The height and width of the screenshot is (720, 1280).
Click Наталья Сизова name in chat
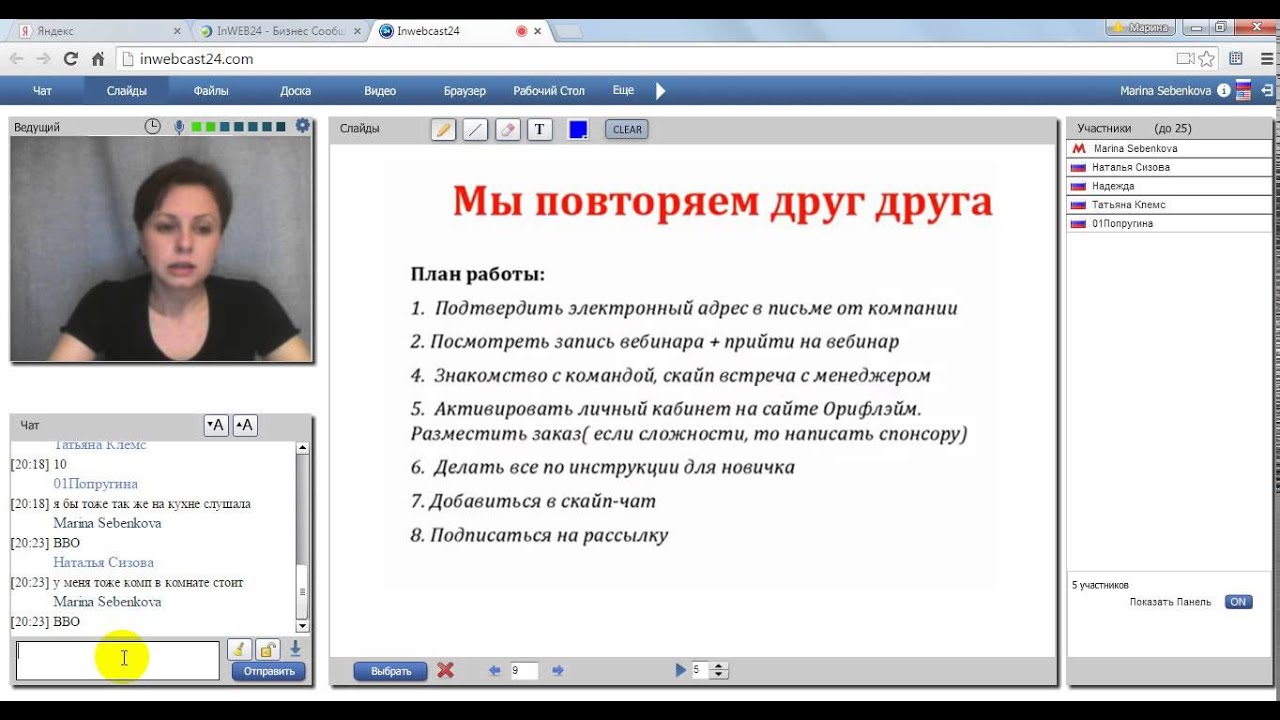[104, 563]
